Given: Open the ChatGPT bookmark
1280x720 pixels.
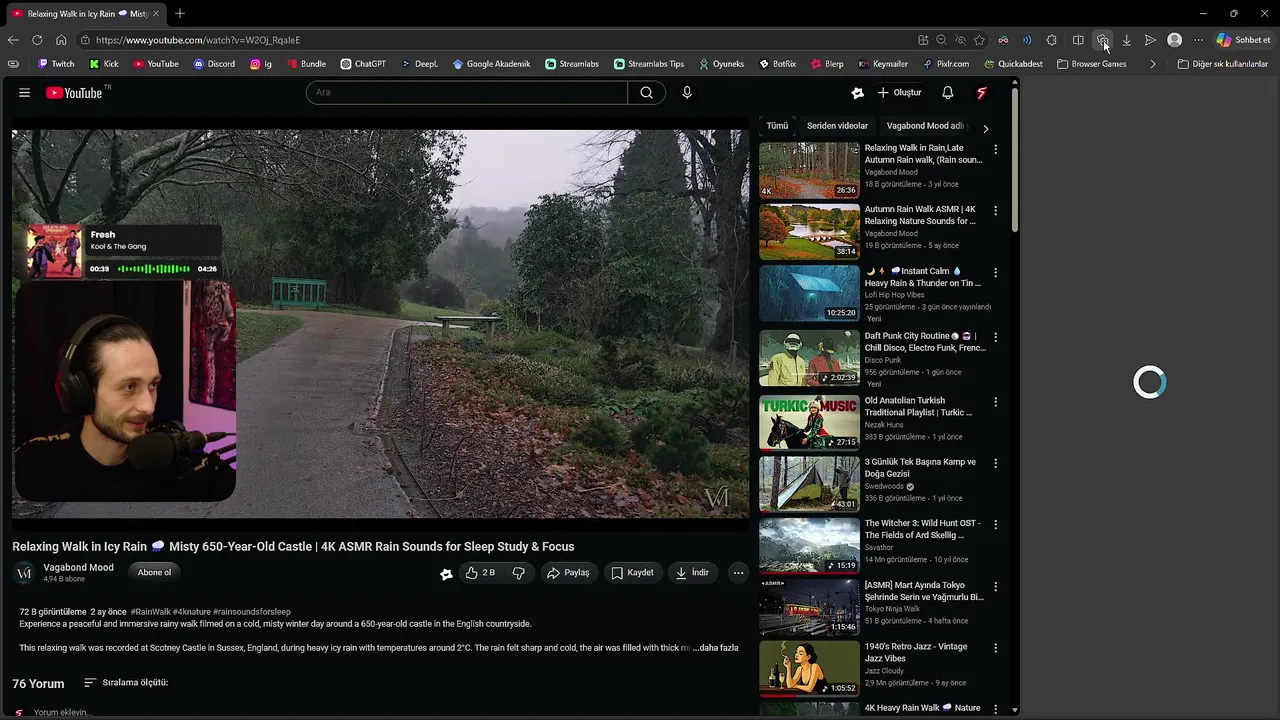Looking at the screenshot, I should 363,64.
